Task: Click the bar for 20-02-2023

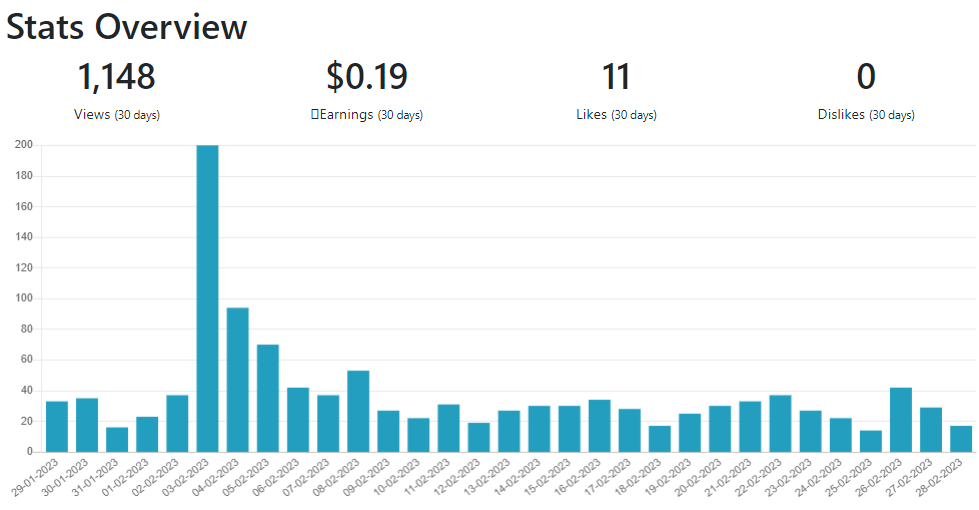Action: (x=719, y=429)
